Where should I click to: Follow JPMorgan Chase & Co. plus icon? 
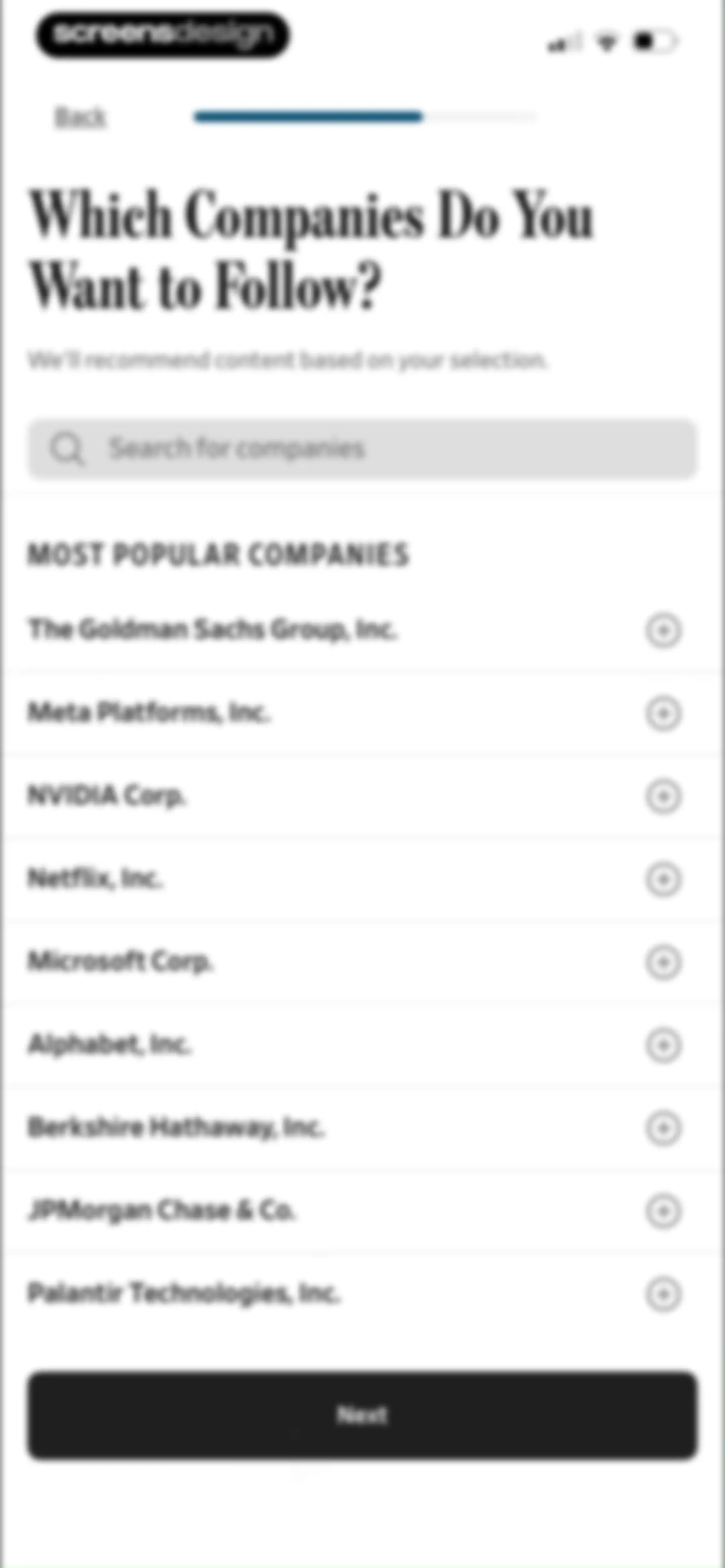(663, 1211)
